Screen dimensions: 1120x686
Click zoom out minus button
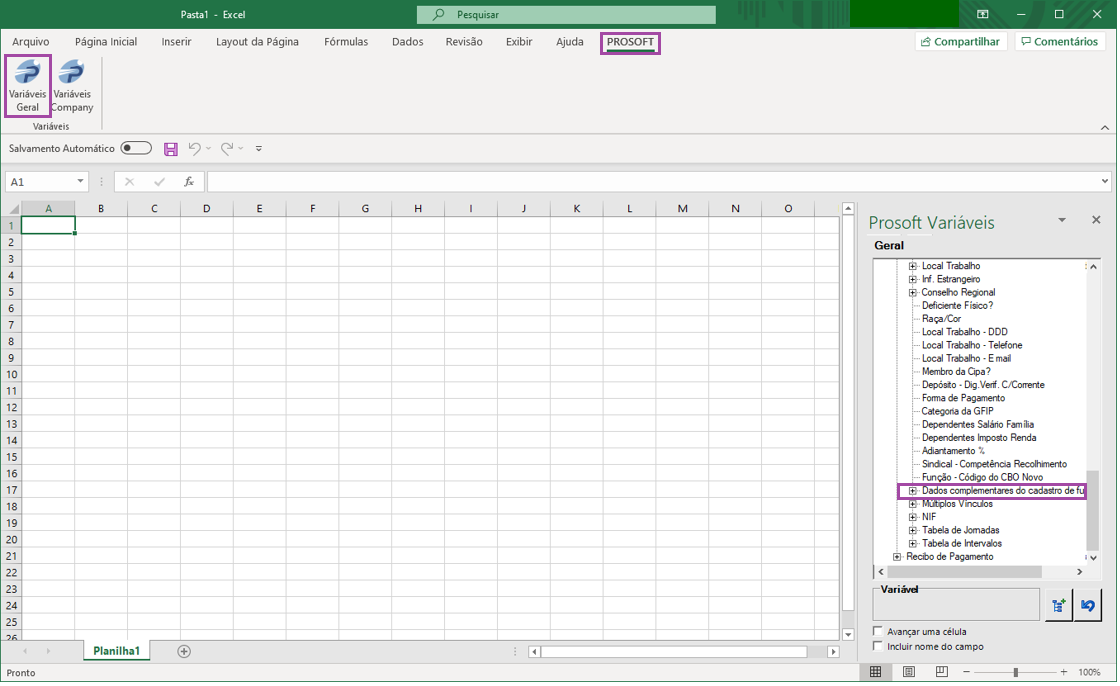[966, 672]
